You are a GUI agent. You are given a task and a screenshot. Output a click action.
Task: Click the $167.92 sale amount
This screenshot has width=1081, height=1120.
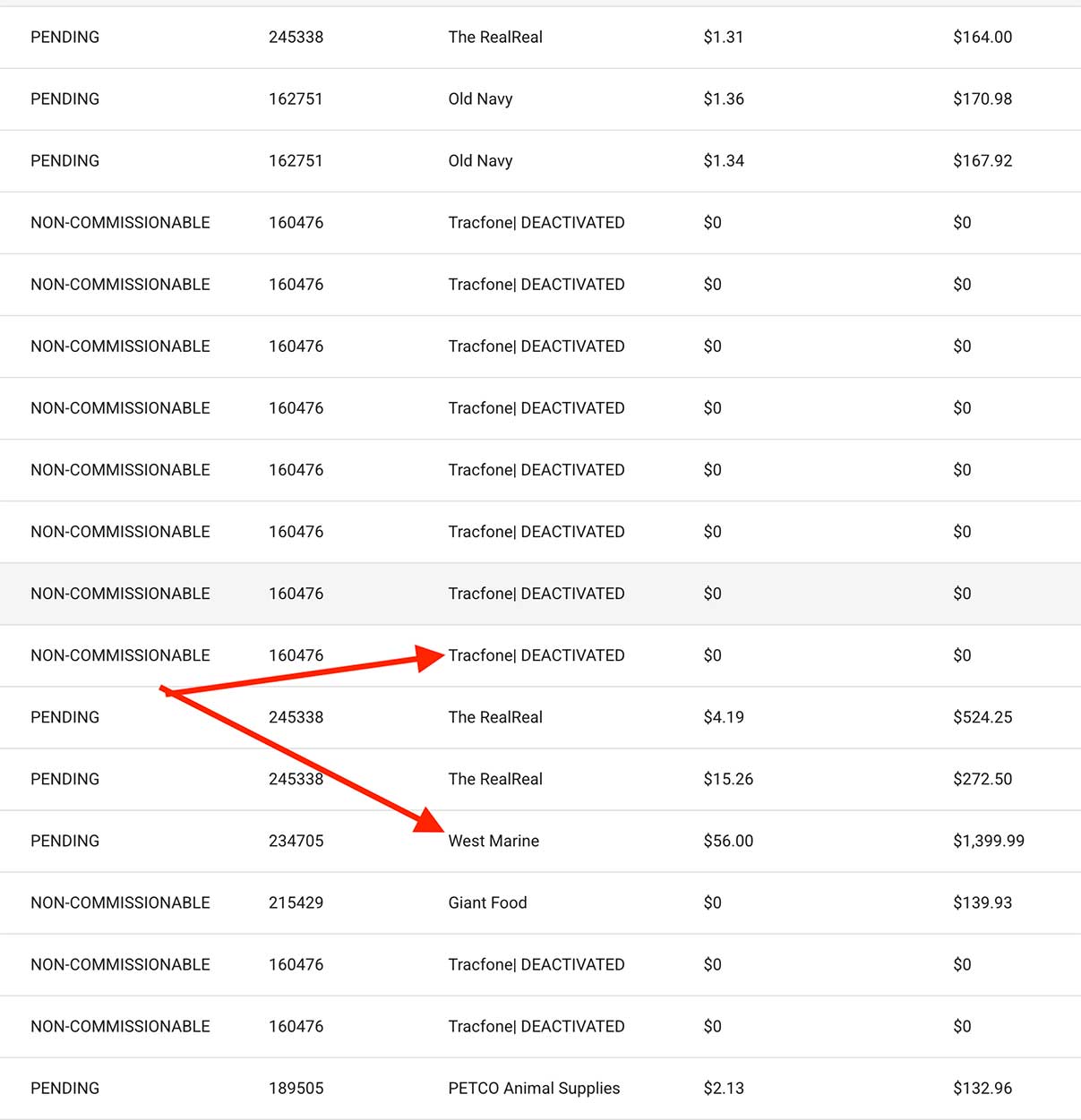click(x=982, y=160)
